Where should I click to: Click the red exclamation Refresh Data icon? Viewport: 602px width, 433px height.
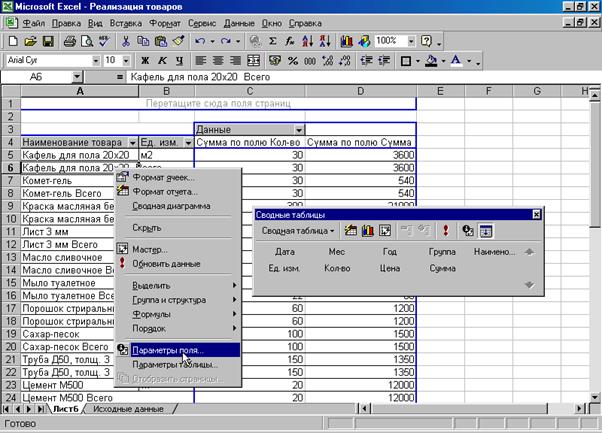(x=446, y=230)
